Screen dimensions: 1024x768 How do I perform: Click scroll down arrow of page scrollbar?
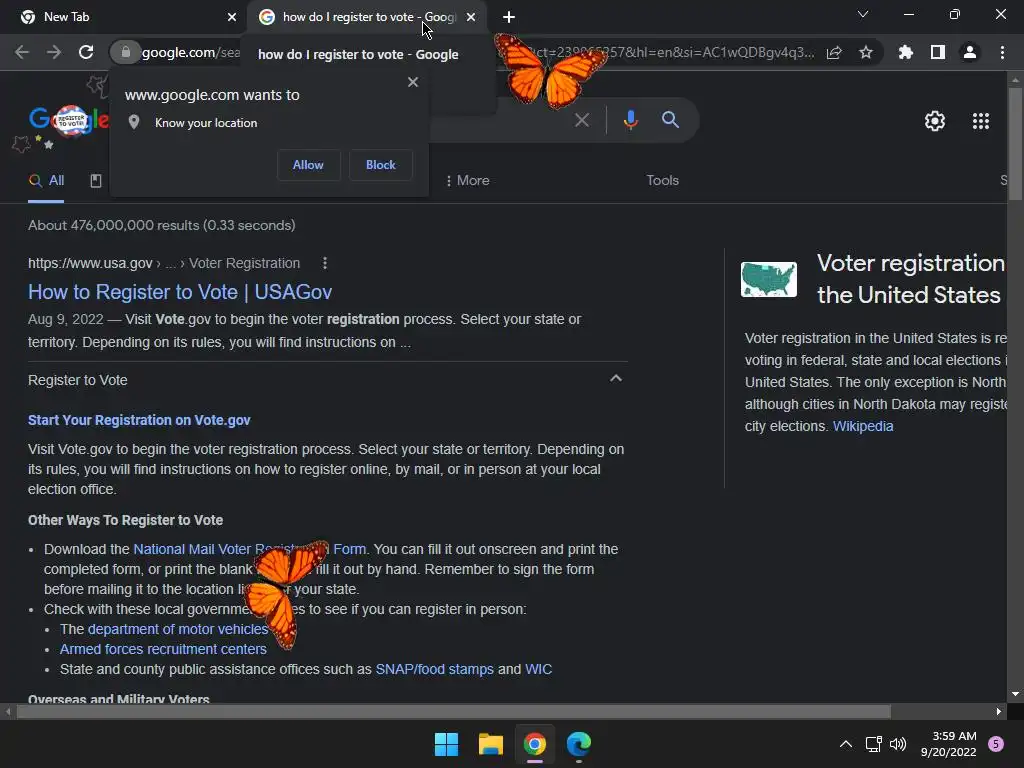click(1015, 694)
